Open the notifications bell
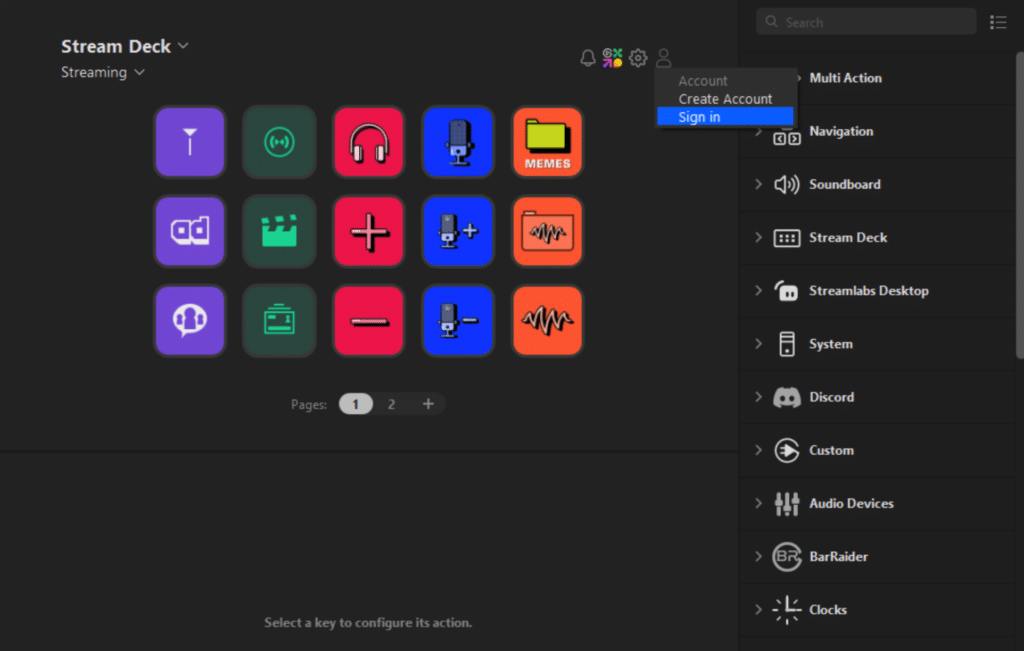This screenshot has width=1024, height=651. click(x=588, y=58)
